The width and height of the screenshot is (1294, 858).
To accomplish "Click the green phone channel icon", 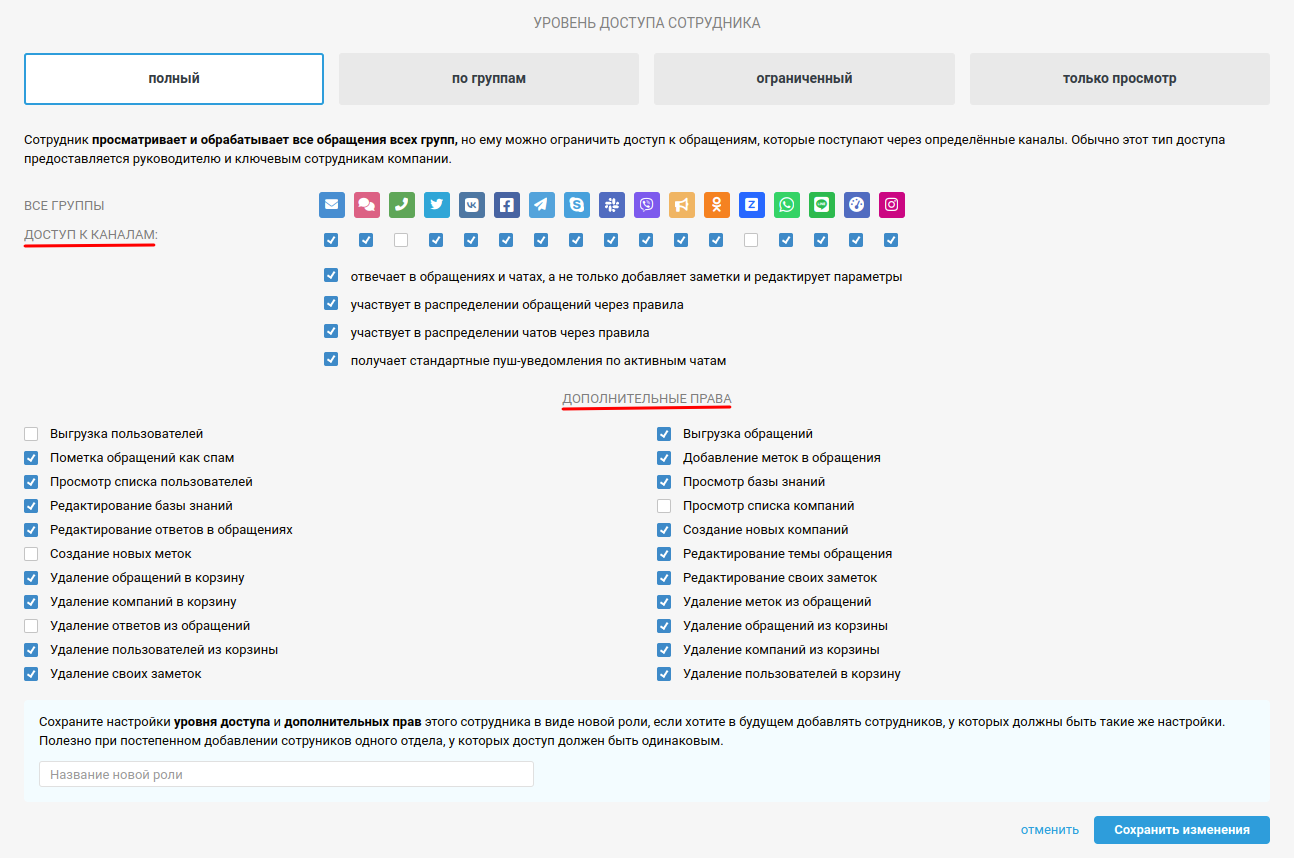I will point(402,205).
